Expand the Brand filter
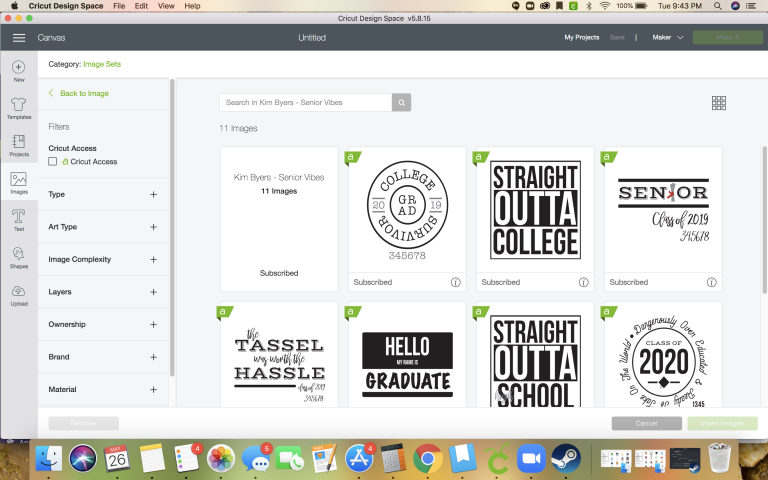The height and width of the screenshot is (480, 768). tap(153, 357)
